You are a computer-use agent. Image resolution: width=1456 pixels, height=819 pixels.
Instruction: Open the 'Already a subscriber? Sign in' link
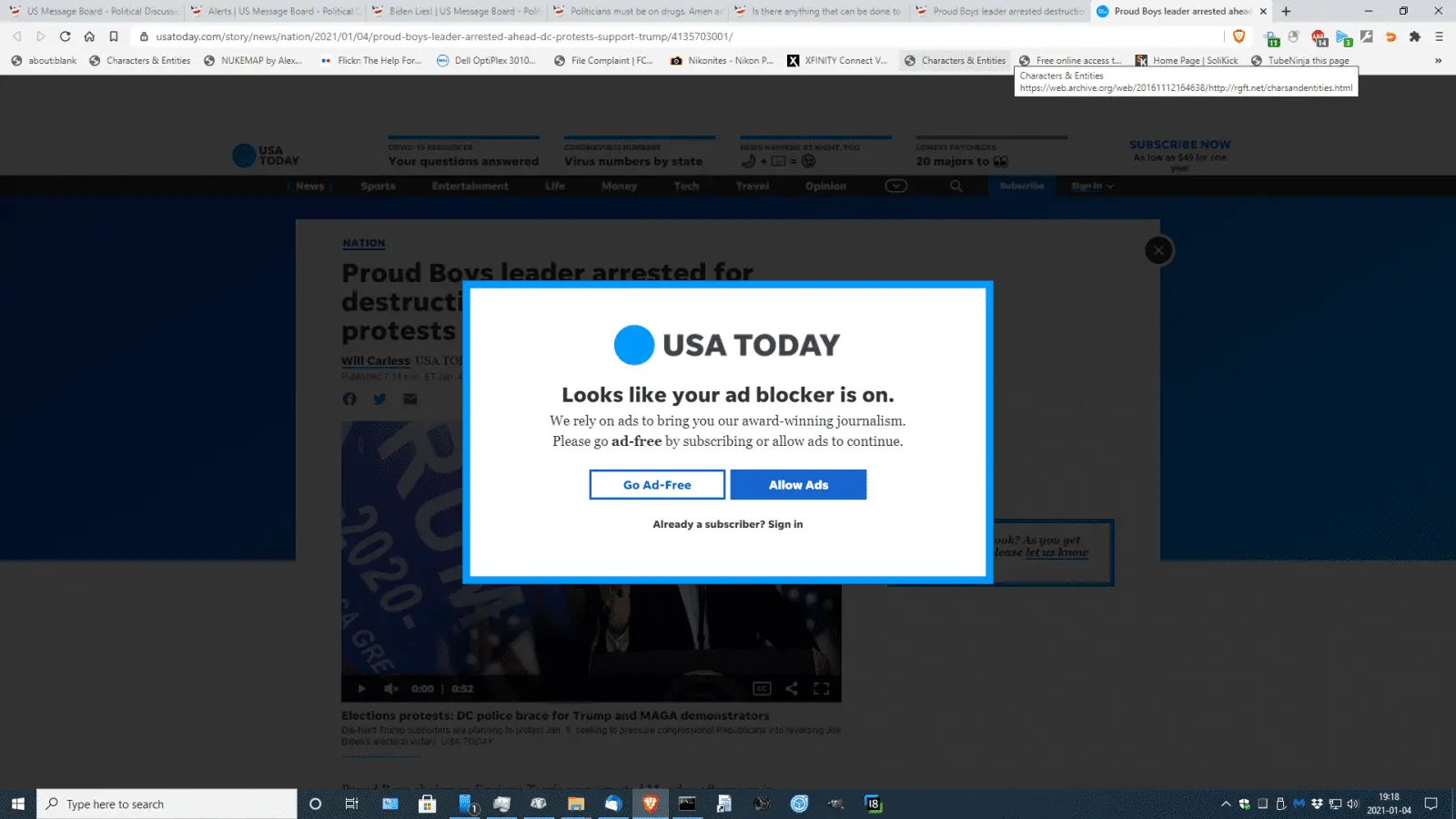click(x=728, y=524)
